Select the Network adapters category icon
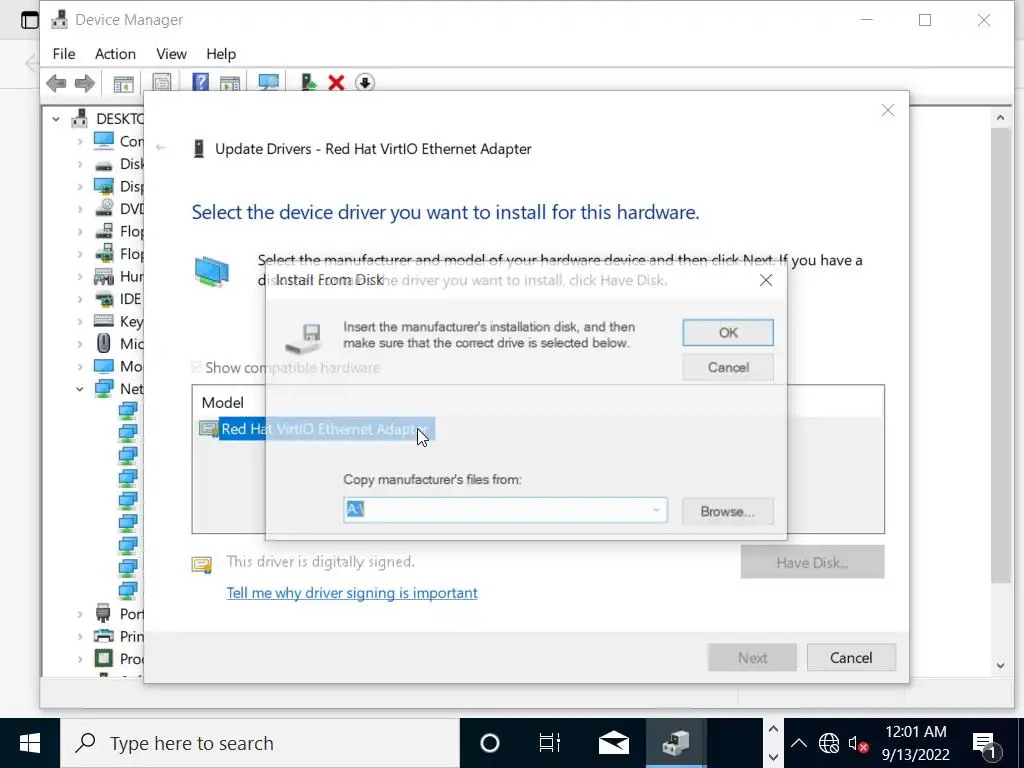The width and height of the screenshot is (1024, 768). pos(104,389)
